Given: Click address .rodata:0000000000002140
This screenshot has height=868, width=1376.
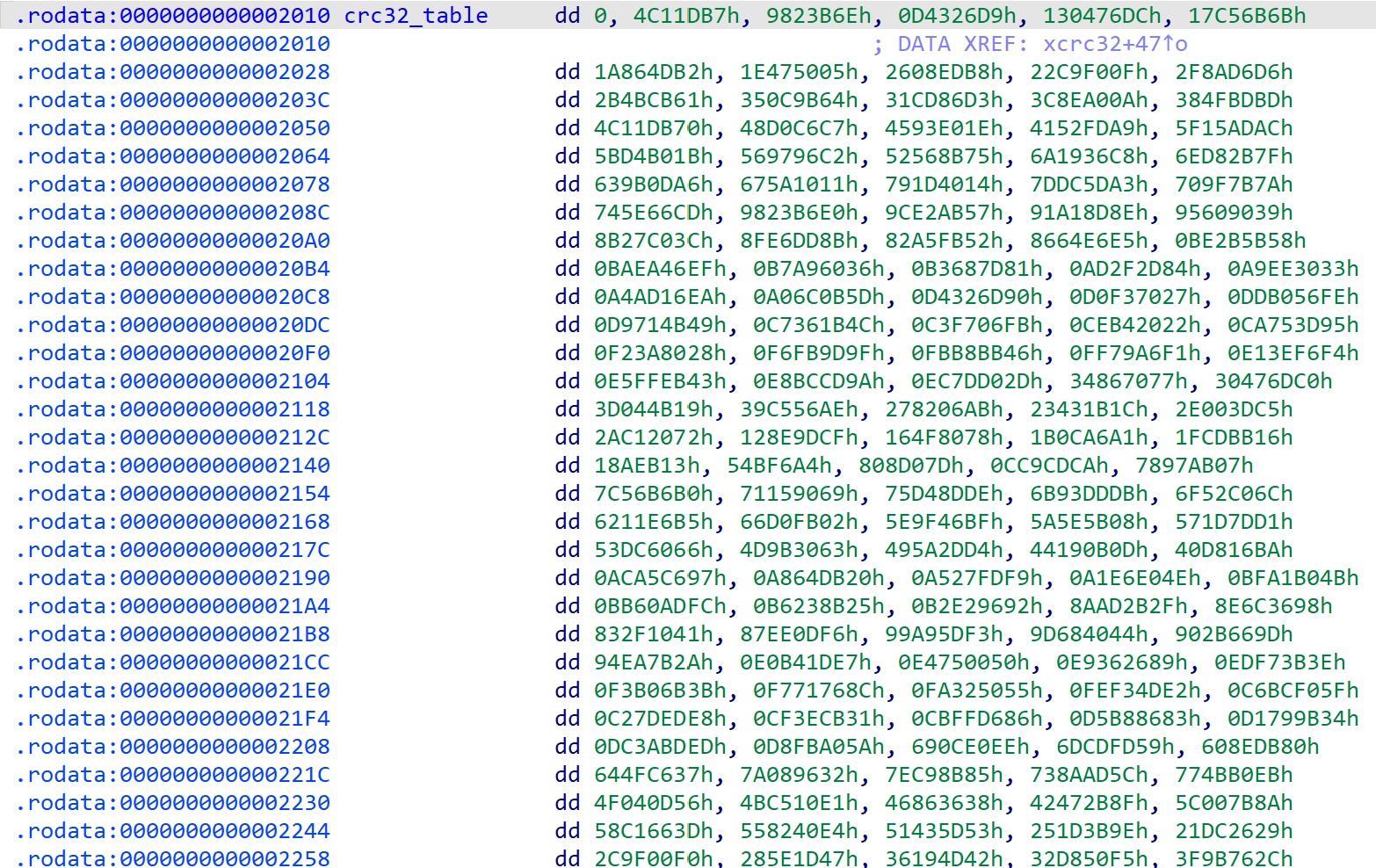Looking at the screenshot, I should pos(173,466).
